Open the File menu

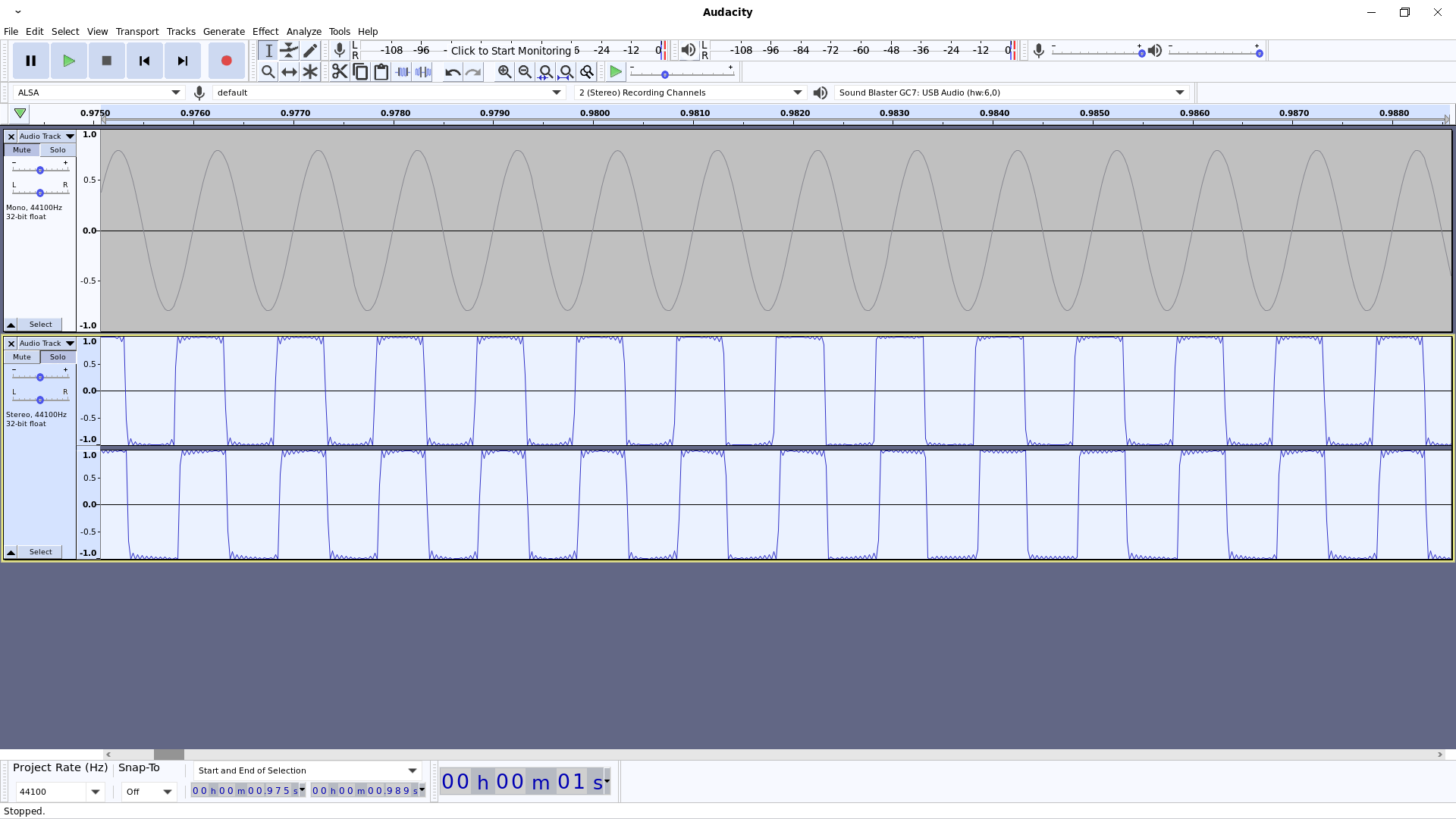pos(11,31)
